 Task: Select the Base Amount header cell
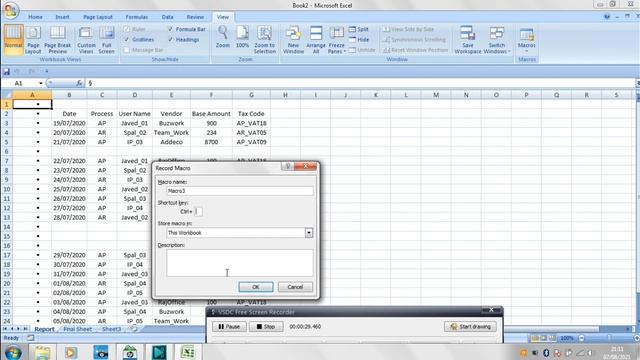click(211, 113)
